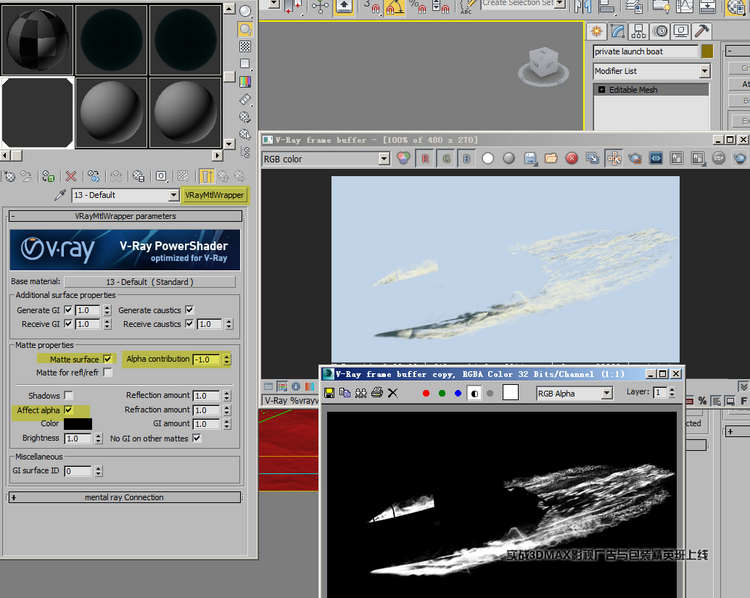The height and width of the screenshot is (598, 750).
Task: Open Create Selection Set dropdown
Action: click(x=560, y=3)
